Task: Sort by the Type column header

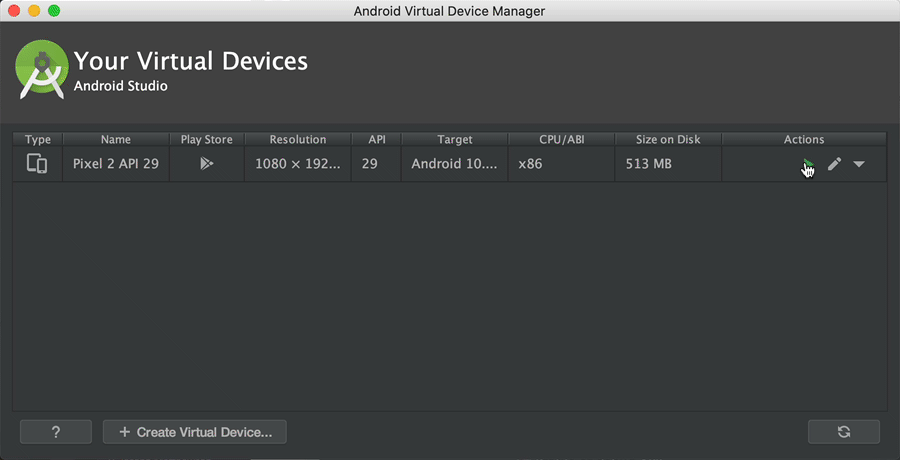Action: coord(38,140)
